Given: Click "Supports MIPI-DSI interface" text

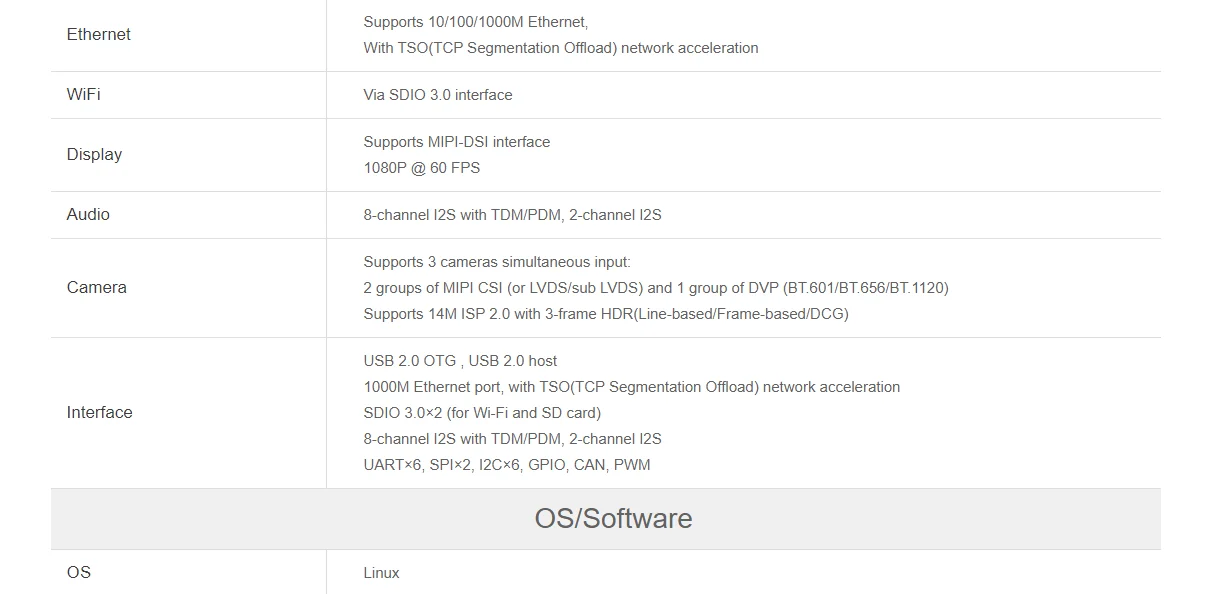Looking at the screenshot, I should coord(456,142).
